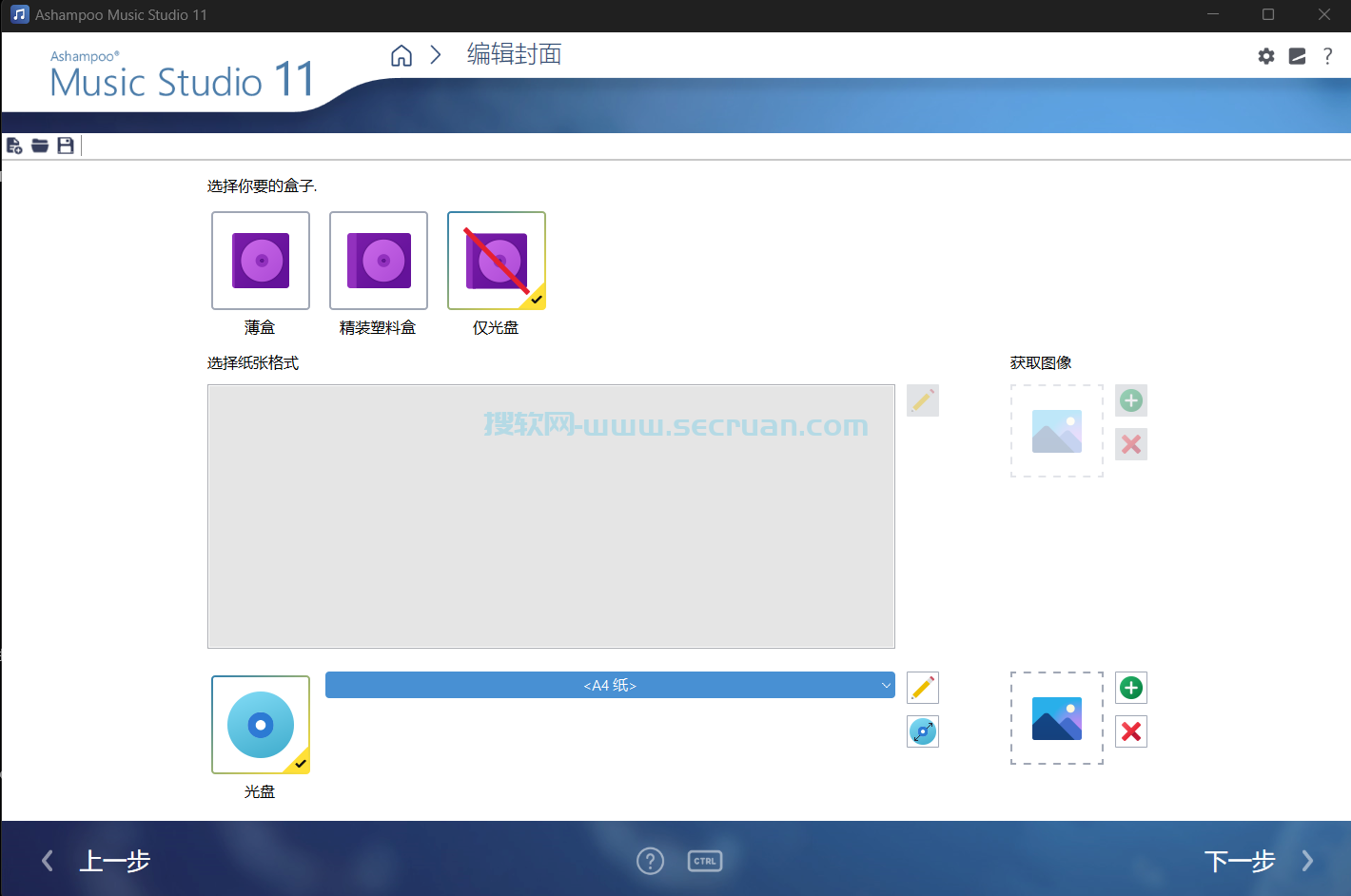Click the left chevron beside 上一步

pyautogui.click(x=48, y=861)
